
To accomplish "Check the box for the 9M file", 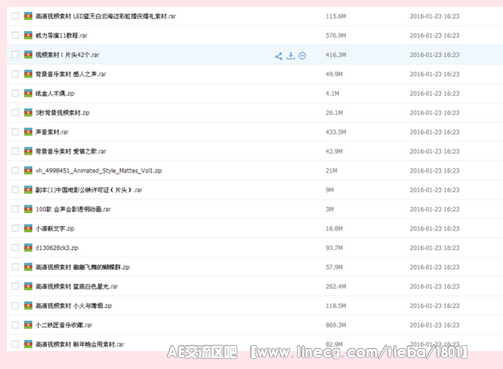I will pos(15,190).
